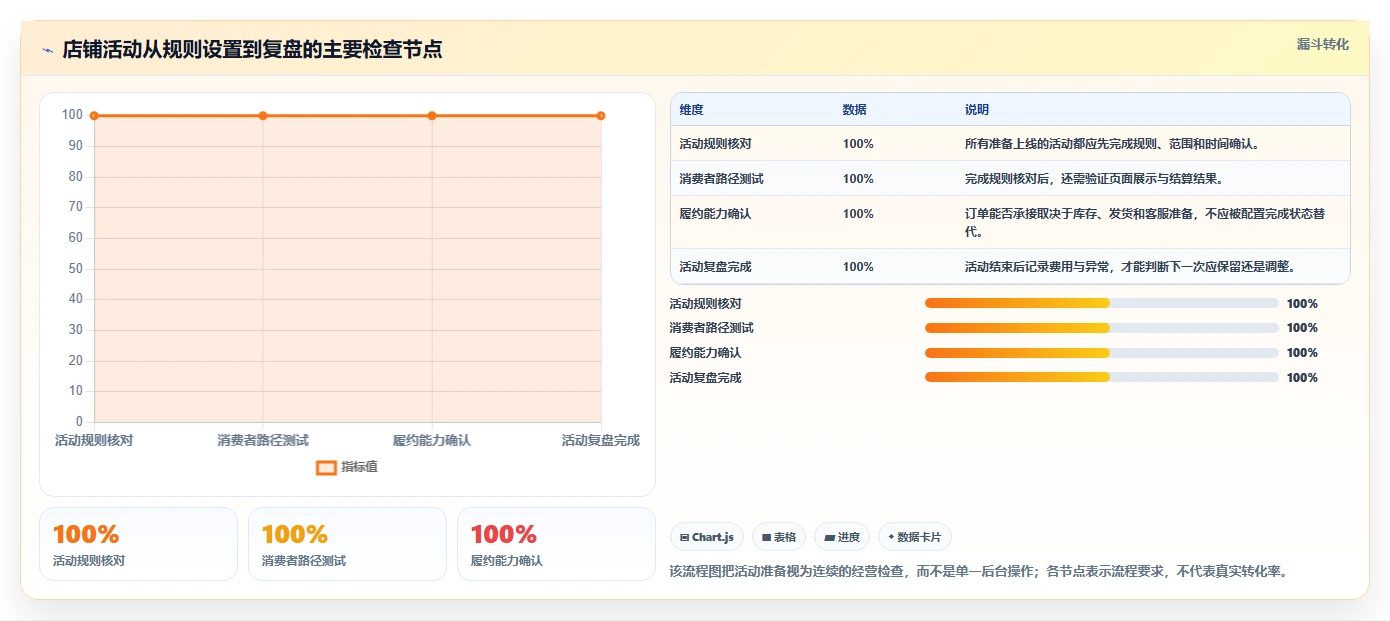Click the footnote text starting 该流程图

click(x=979, y=572)
